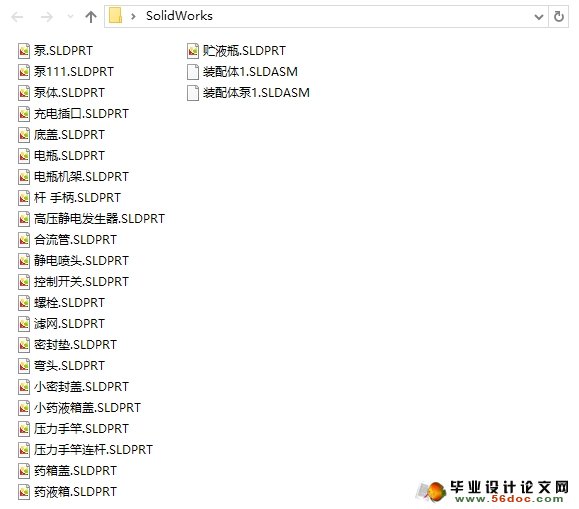
Task: Click the file name 药箱盖.SLDPRT
Action: point(75,472)
